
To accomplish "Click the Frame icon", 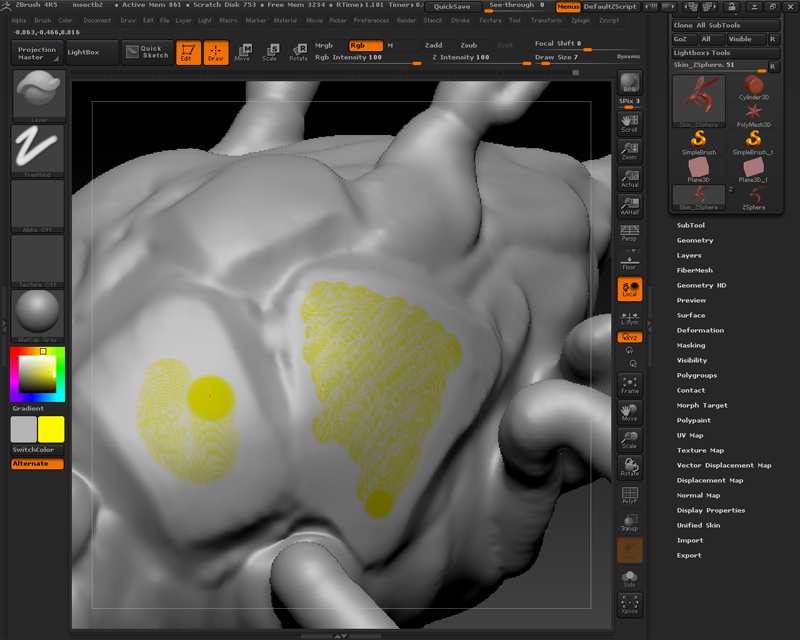I will [630, 385].
